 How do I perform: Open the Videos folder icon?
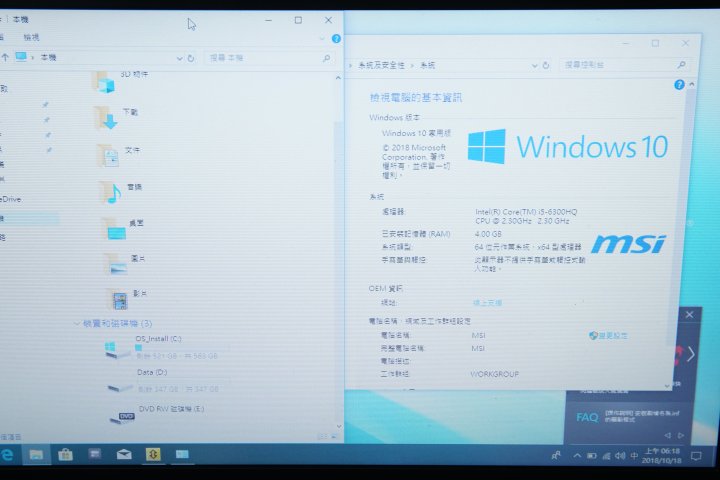pyautogui.click(x=118, y=299)
